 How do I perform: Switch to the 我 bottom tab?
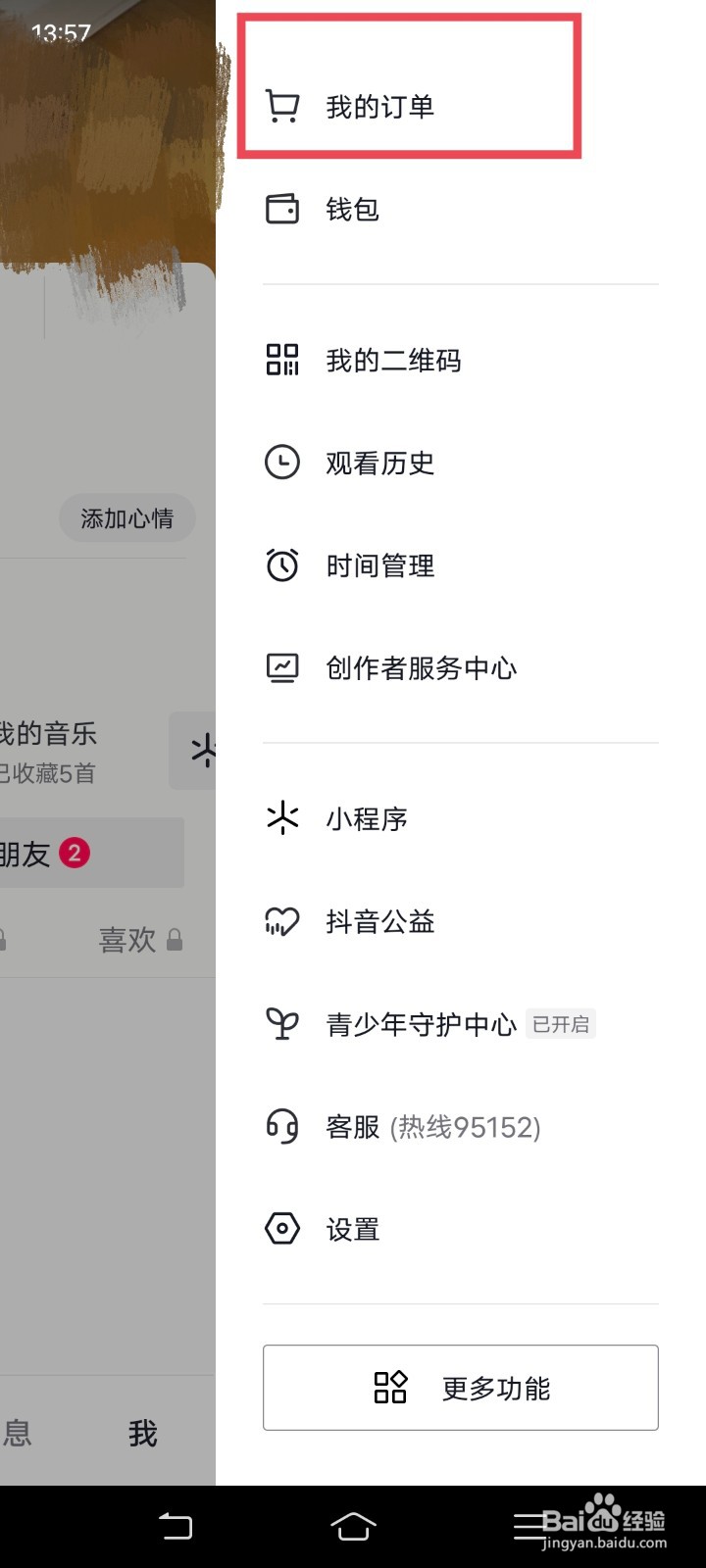click(x=143, y=1434)
